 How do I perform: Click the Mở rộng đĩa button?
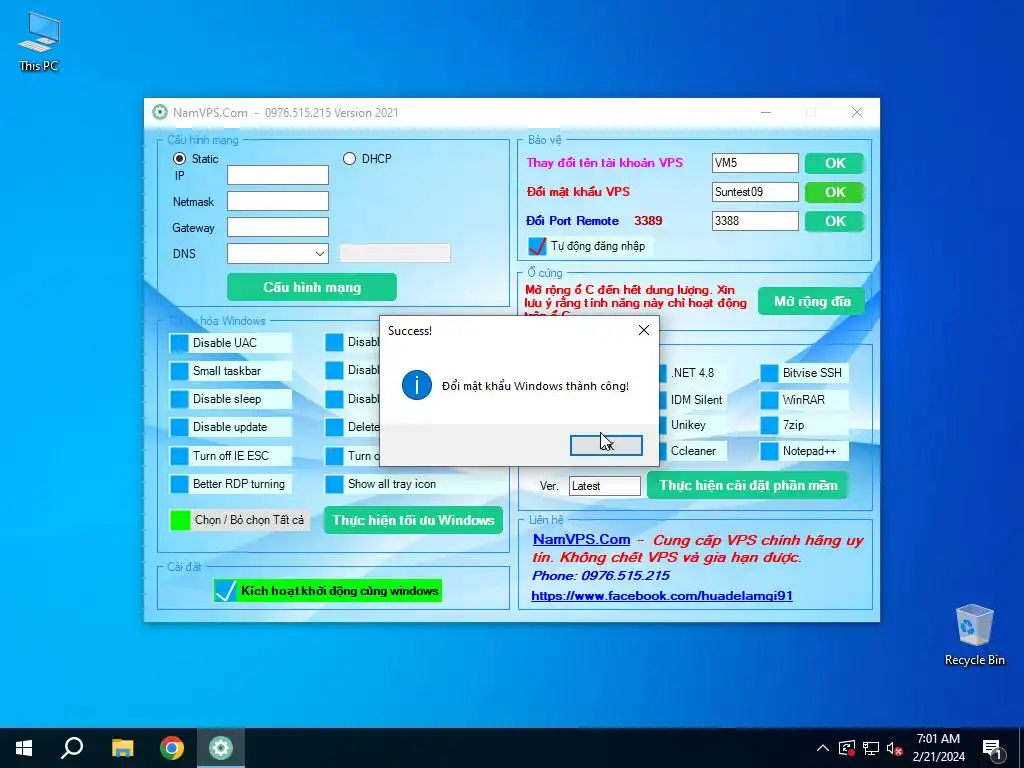[812, 301]
